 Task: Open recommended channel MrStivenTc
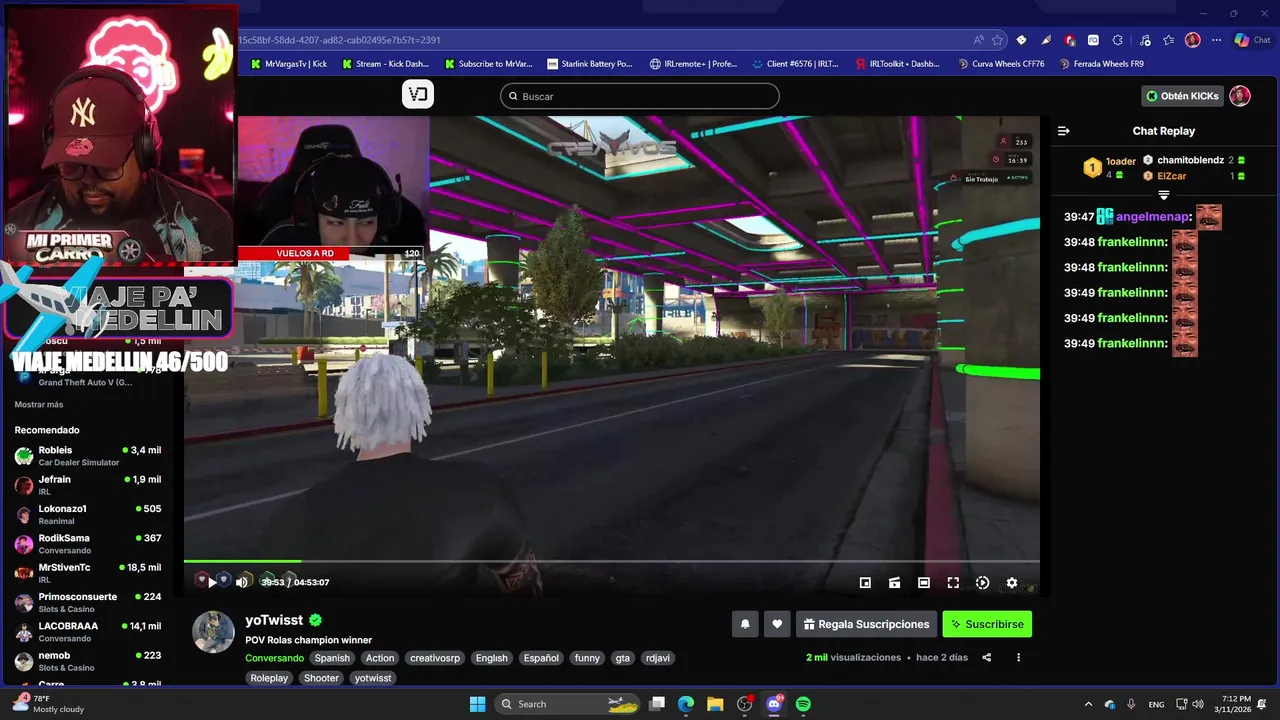tap(88, 573)
